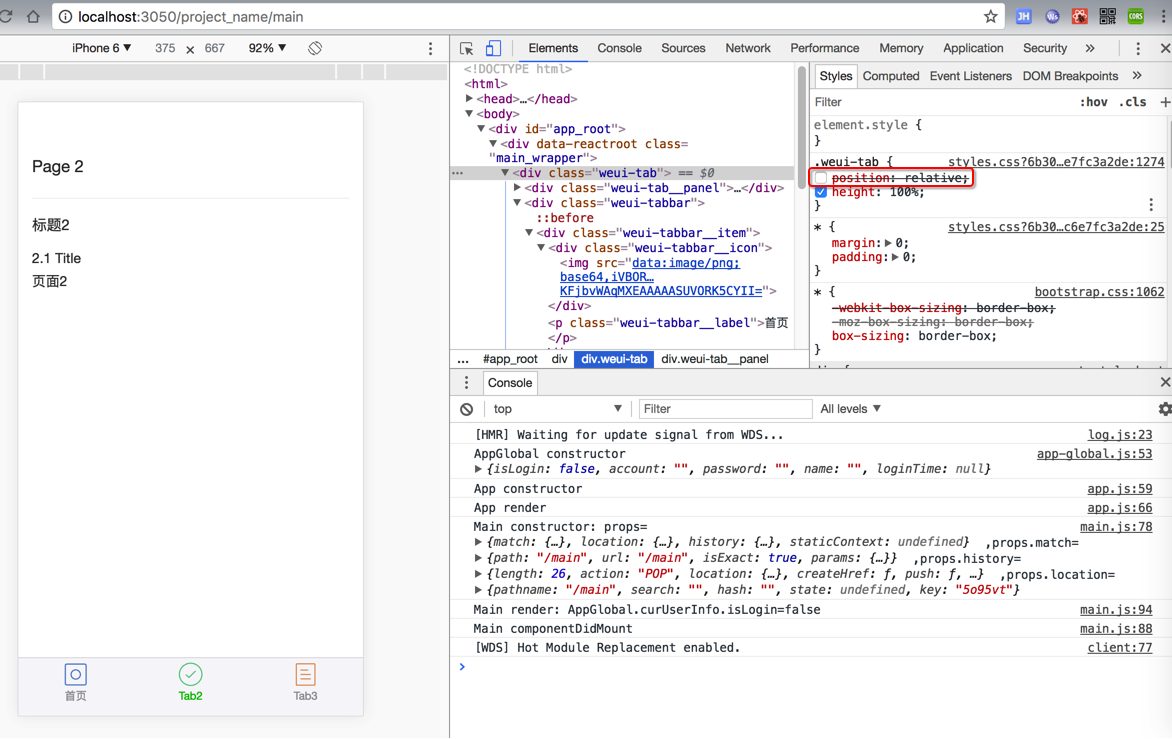The width and height of the screenshot is (1172, 739).
Task: Expand the head element node
Action: (470, 99)
